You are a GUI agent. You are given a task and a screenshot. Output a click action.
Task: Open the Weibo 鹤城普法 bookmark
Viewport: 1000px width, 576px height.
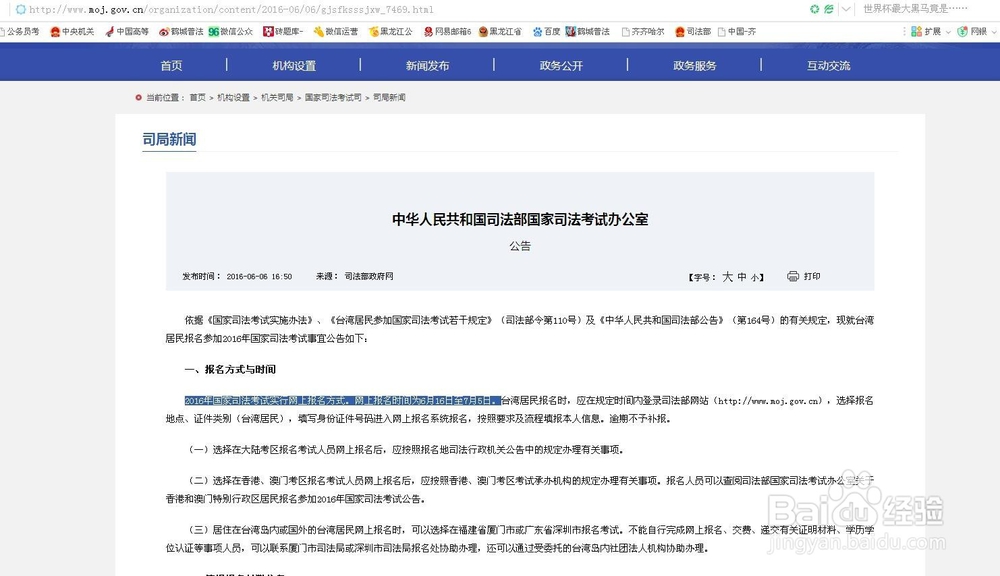click(x=181, y=31)
